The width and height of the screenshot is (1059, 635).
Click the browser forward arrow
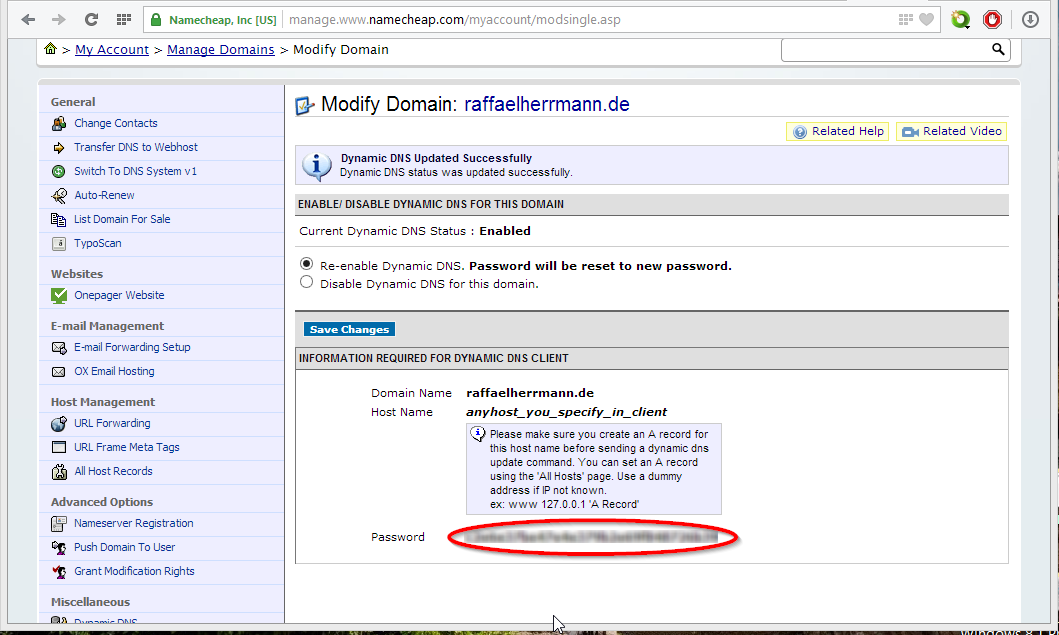pyautogui.click(x=59, y=20)
